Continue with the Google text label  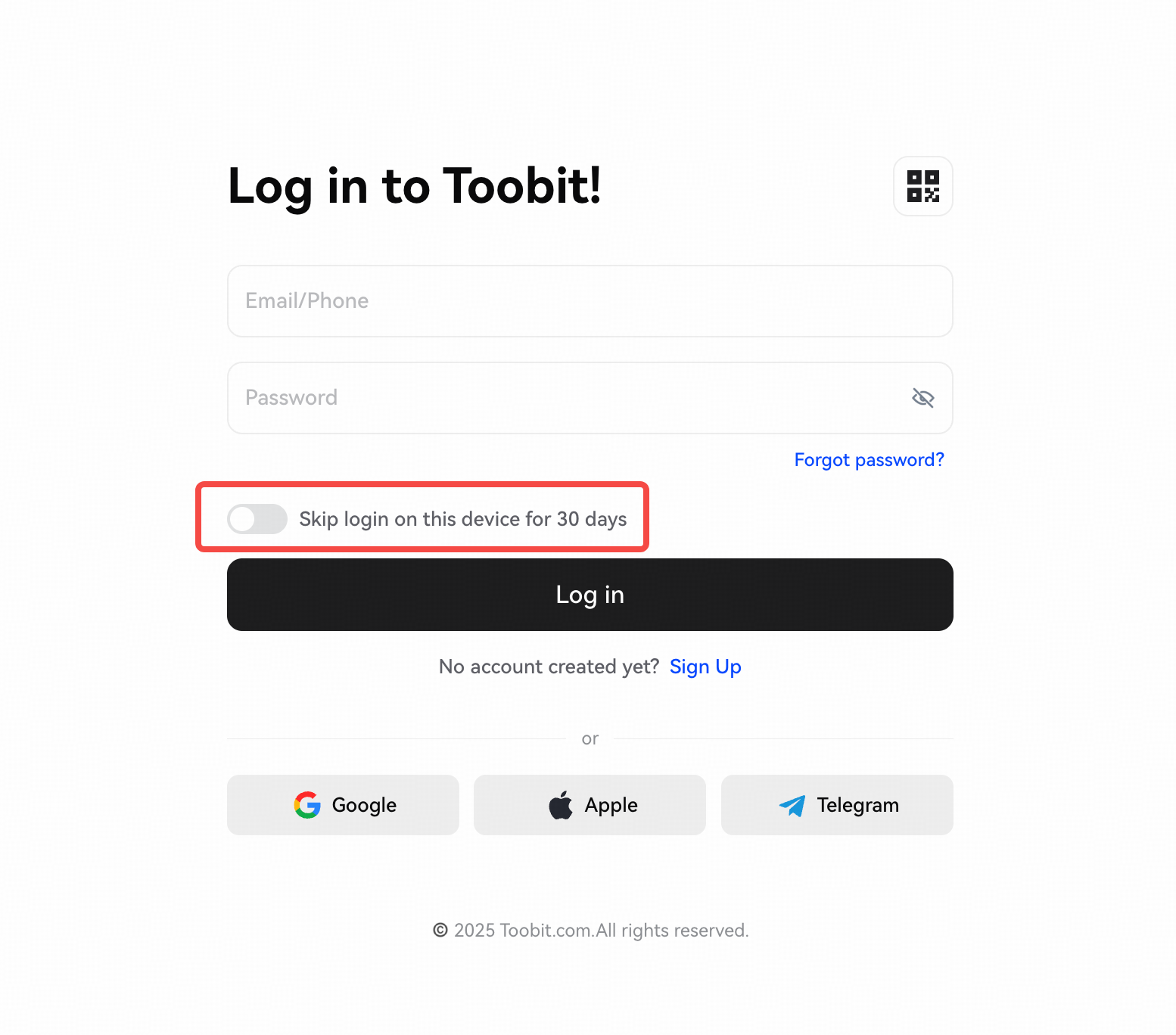click(364, 805)
